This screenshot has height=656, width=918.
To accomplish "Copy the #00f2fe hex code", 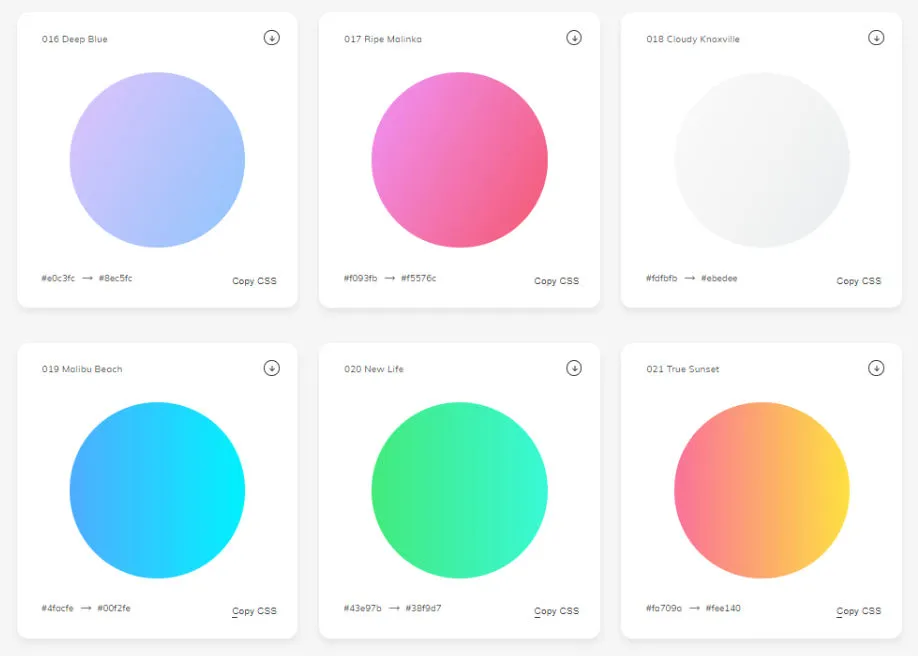I will pos(114,608).
